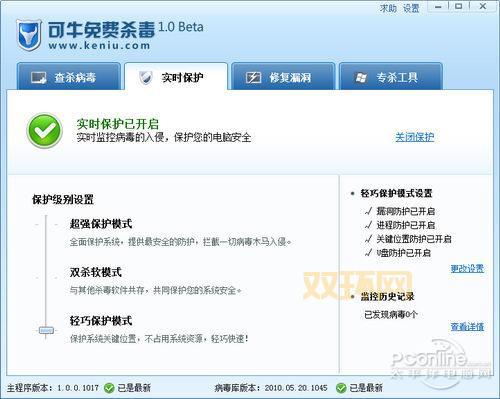This screenshot has width=500, height=399.
Task: Open the 查看详情 link
Action: coord(467,327)
